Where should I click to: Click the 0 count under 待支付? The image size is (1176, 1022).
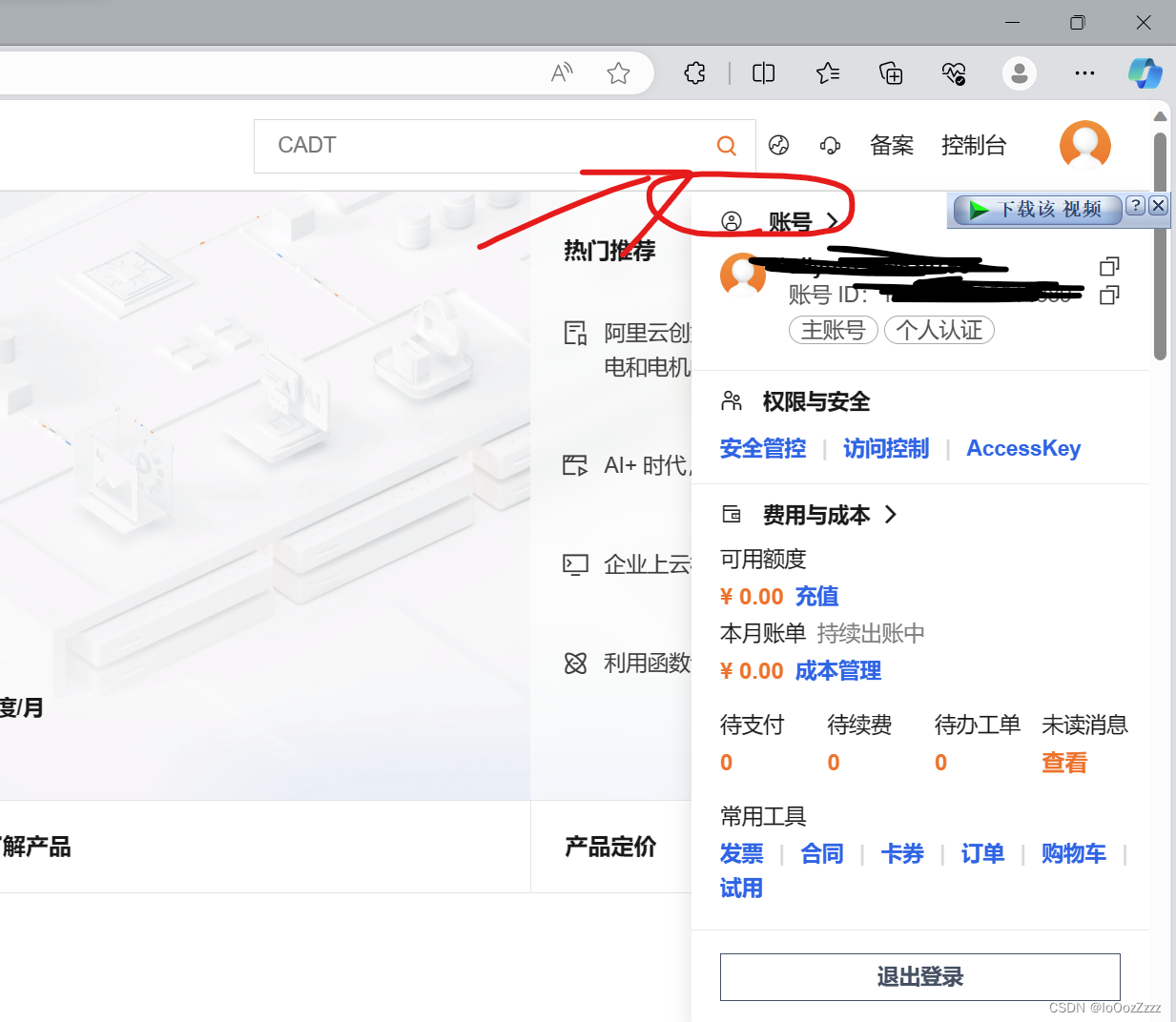pos(727,763)
